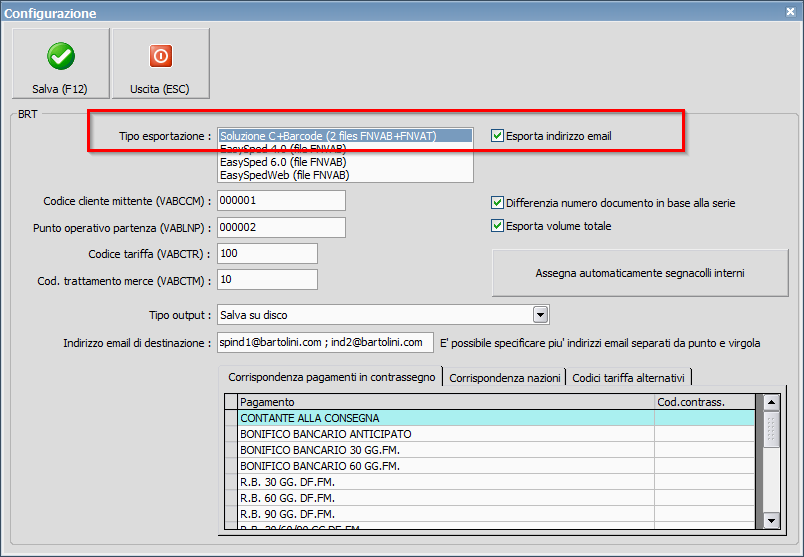Screen dimensions: 804x557
Task: Toggle Esporta volume totale checkbox
Action: 497,226
